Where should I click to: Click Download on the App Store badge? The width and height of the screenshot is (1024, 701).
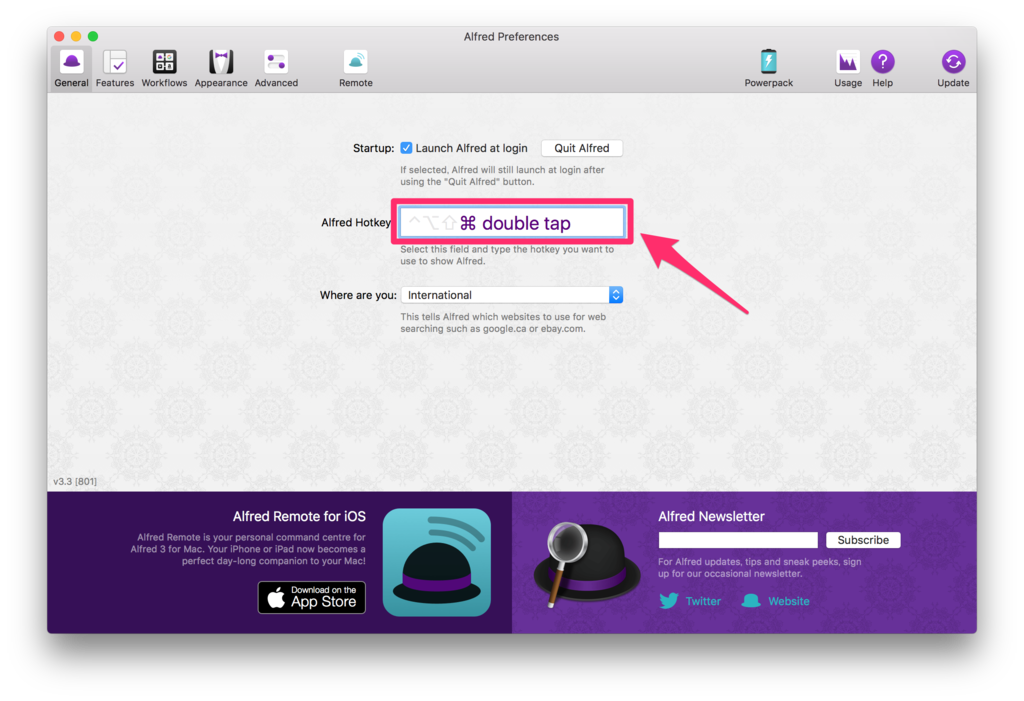click(312, 597)
